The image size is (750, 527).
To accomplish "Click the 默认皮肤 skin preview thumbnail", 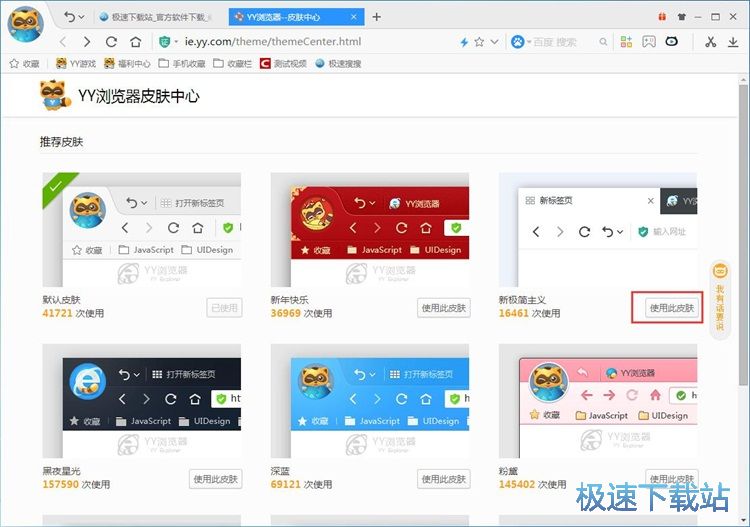I will click(142, 230).
